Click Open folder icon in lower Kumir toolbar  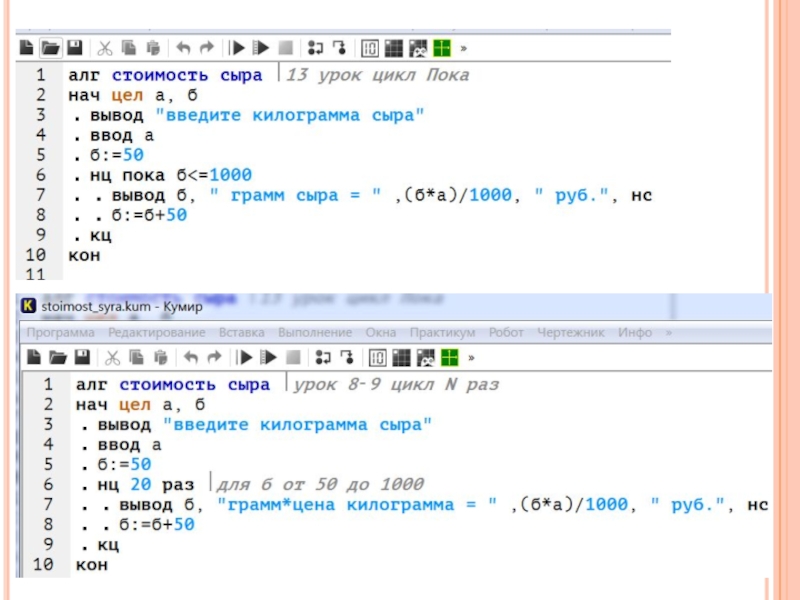coord(58,357)
